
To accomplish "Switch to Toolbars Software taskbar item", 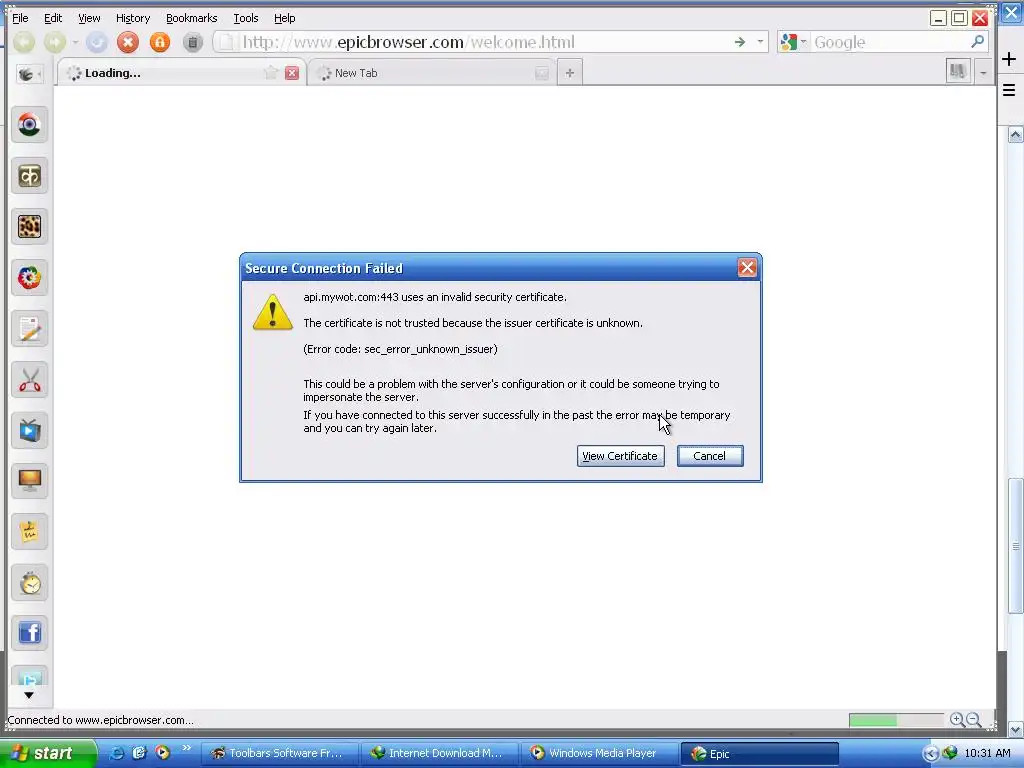I will 279,753.
